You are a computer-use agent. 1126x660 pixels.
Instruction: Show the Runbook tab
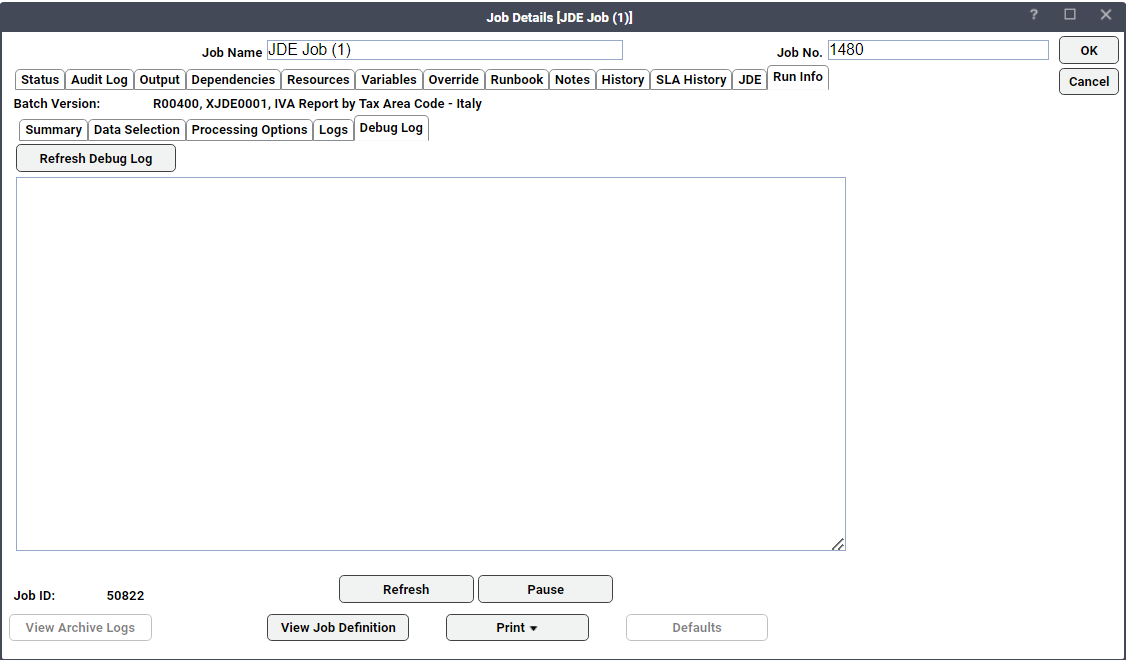pos(517,80)
